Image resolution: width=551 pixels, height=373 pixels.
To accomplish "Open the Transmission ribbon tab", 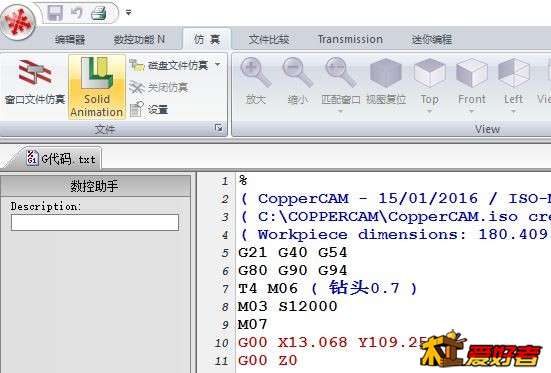I will click(x=350, y=39).
